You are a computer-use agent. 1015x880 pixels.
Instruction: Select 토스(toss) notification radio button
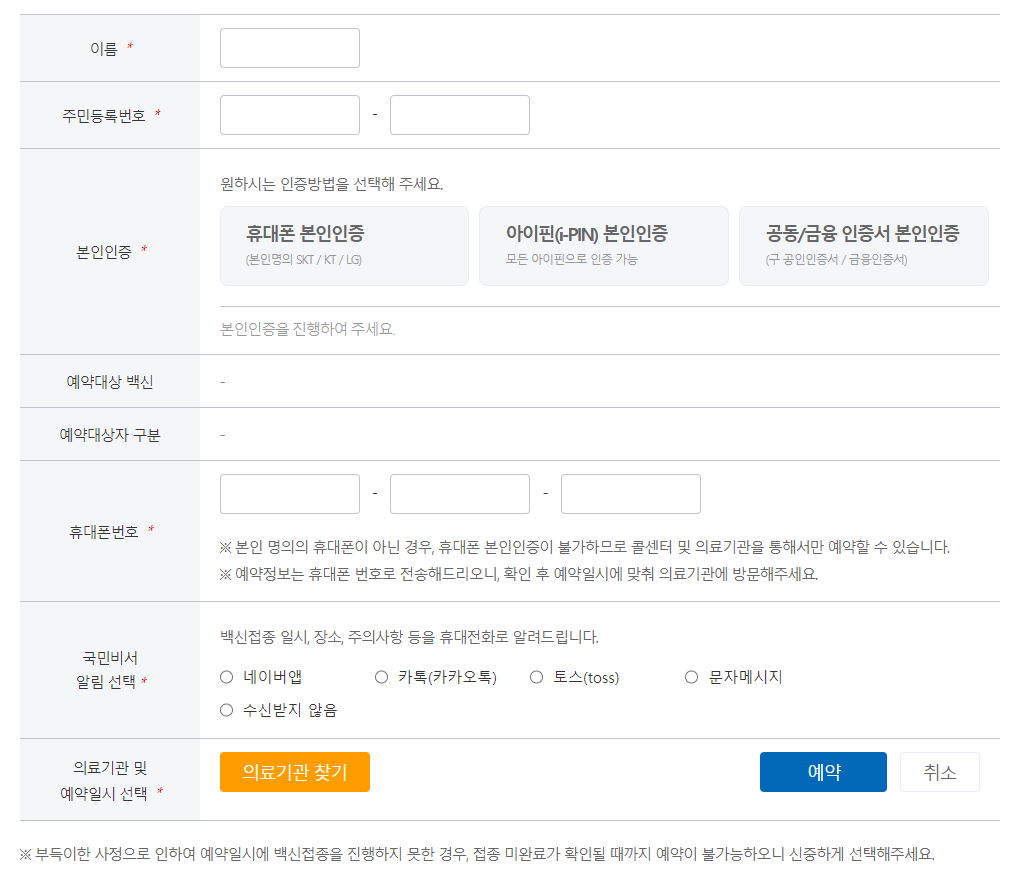(x=536, y=677)
